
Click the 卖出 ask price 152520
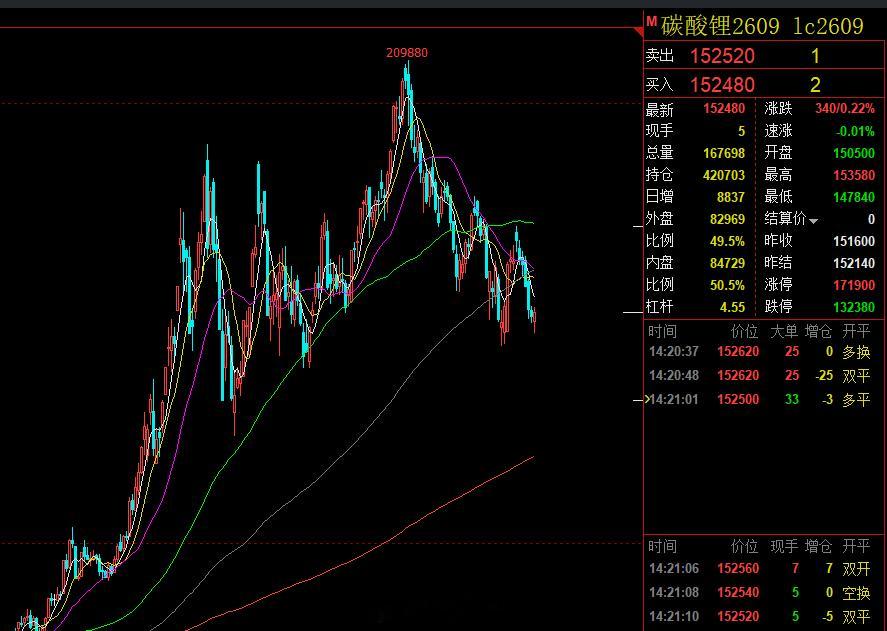tap(722, 56)
